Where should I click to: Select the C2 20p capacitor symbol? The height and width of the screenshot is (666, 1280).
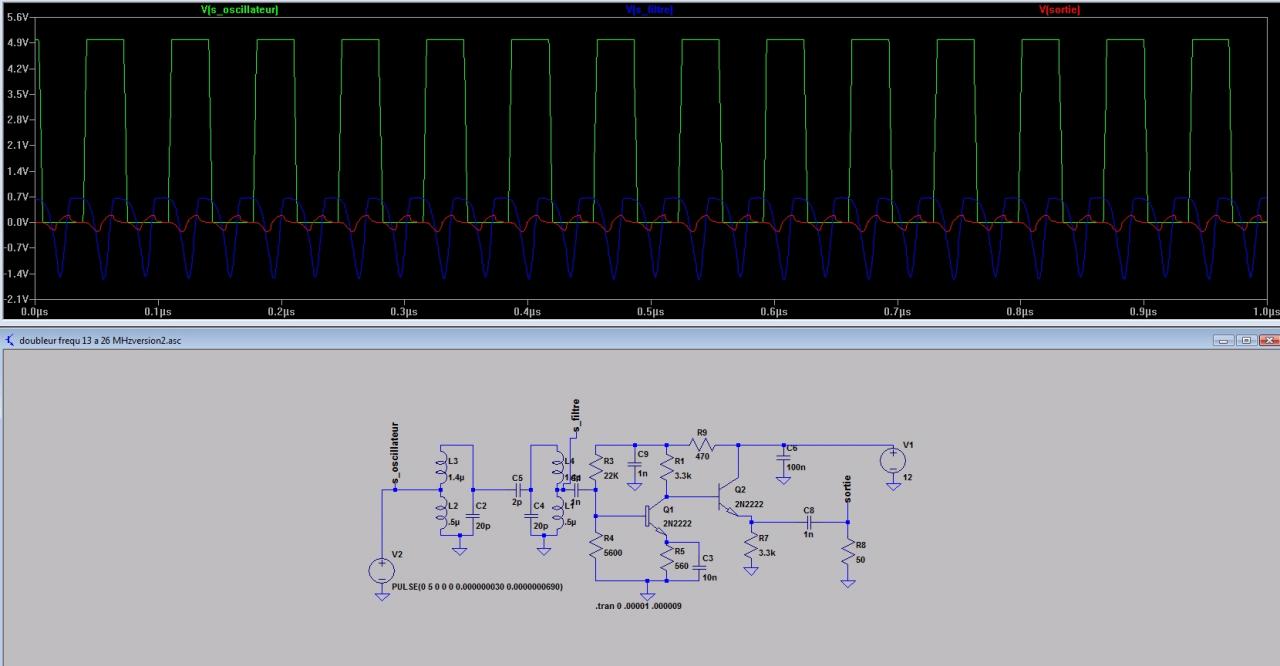coord(473,516)
